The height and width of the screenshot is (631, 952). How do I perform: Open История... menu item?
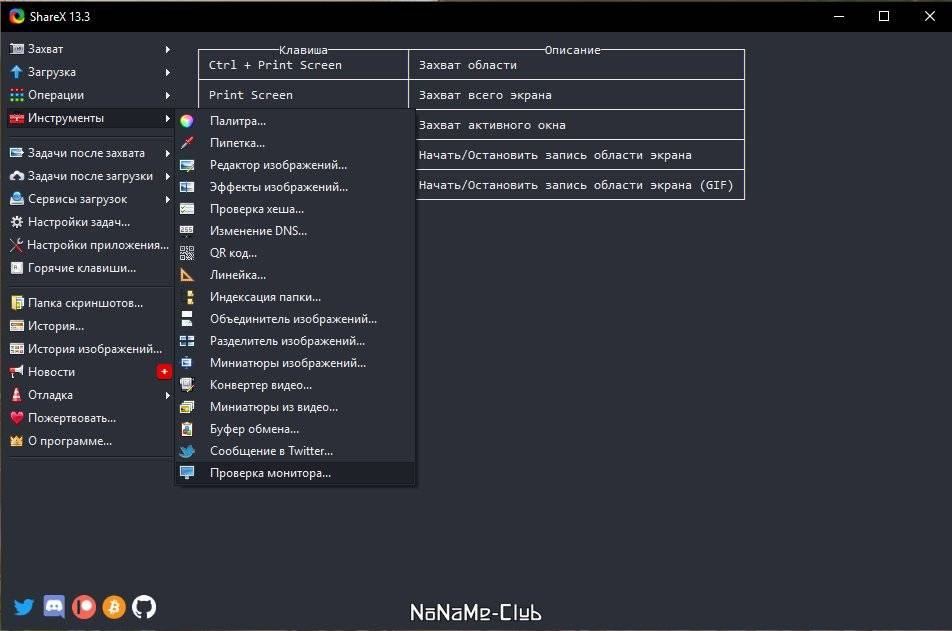coord(90,326)
